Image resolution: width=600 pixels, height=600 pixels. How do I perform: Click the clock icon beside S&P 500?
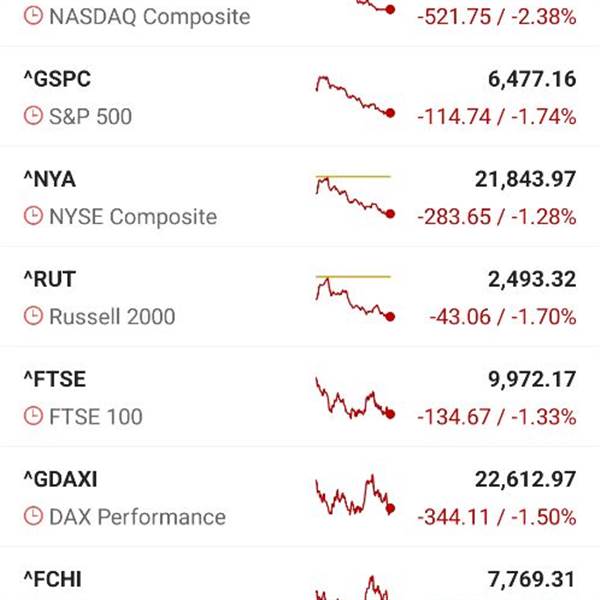click(x=33, y=117)
